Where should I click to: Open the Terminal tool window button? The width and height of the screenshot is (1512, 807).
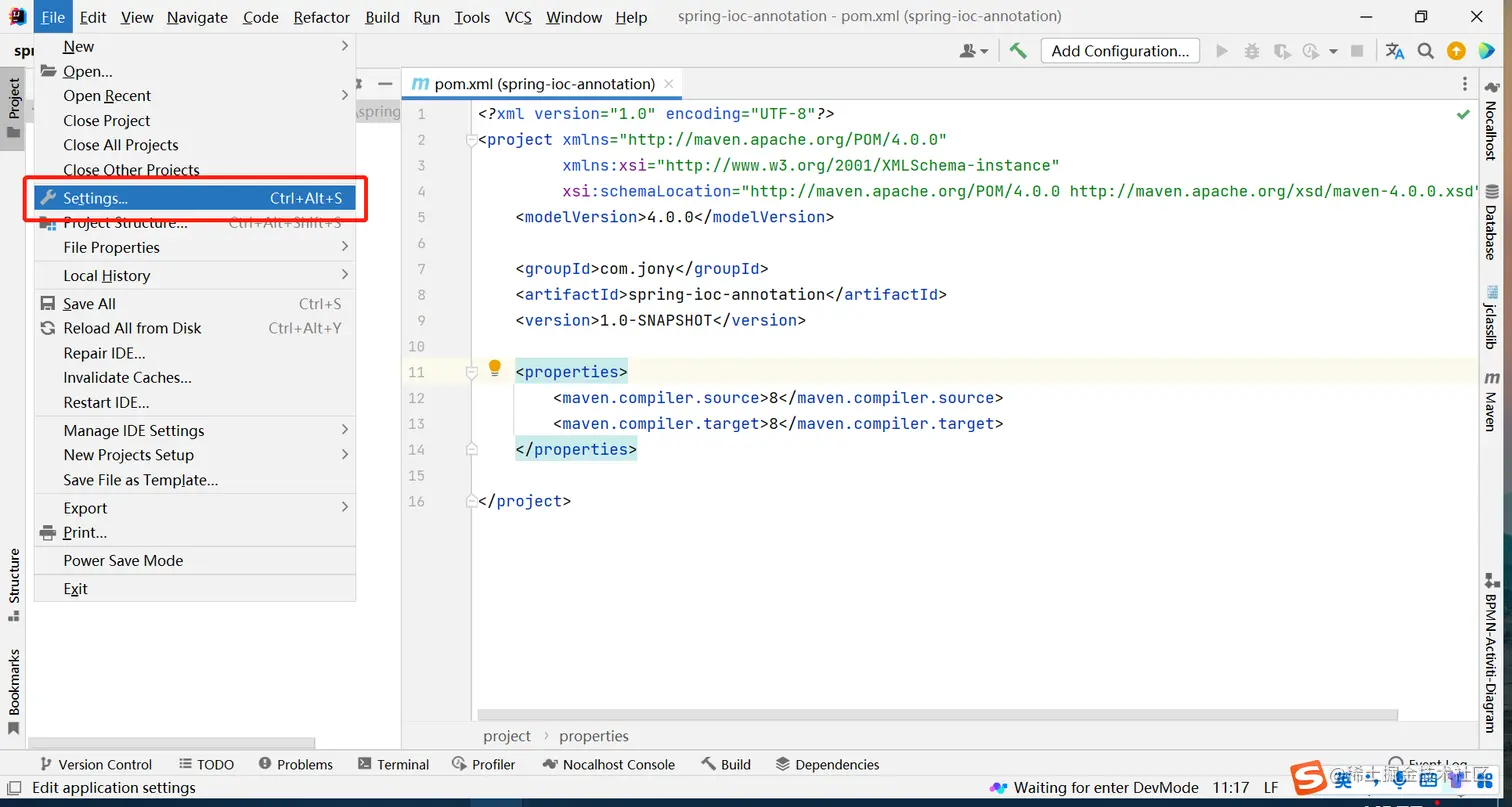tap(394, 765)
